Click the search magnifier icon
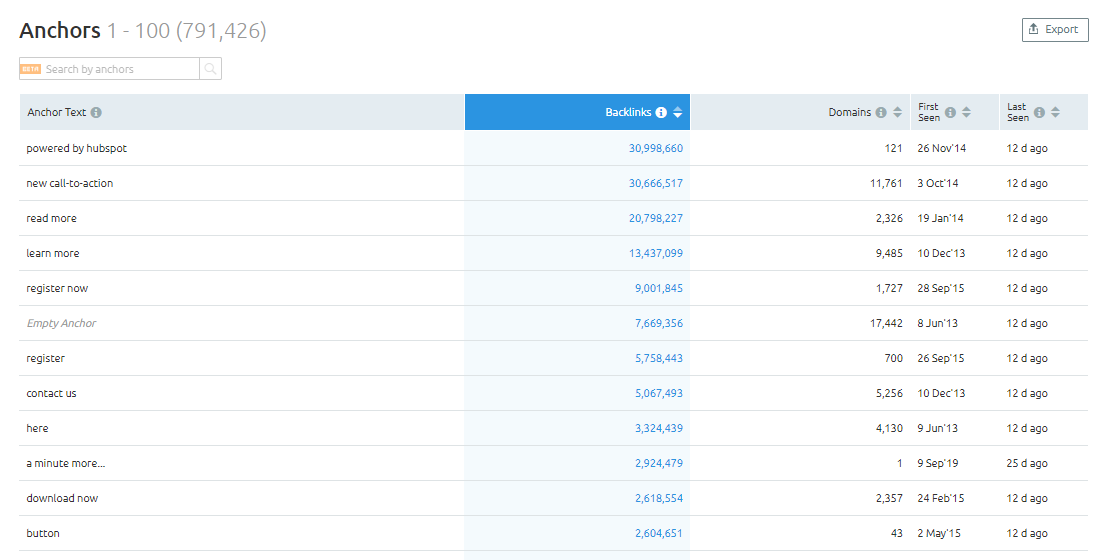This screenshot has width=1106, height=560. [210, 68]
